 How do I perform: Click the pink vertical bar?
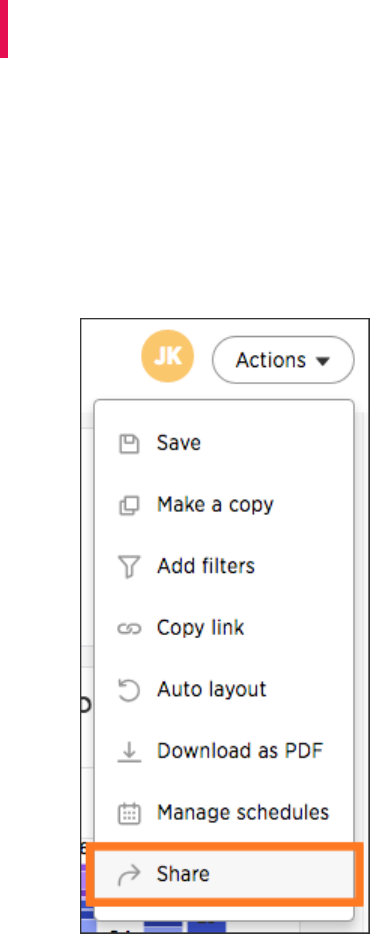tap(4, 29)
